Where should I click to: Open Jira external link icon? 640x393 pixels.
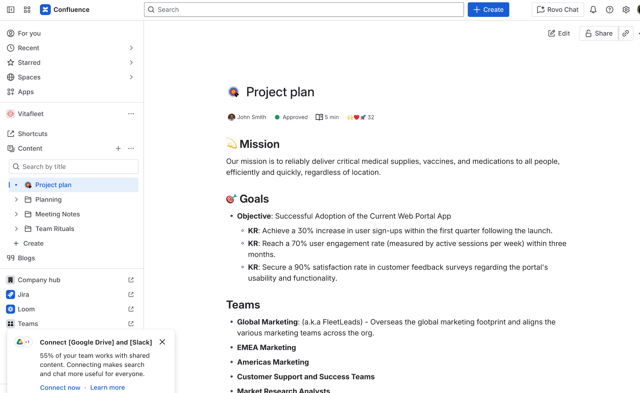(x=131, y=295)
